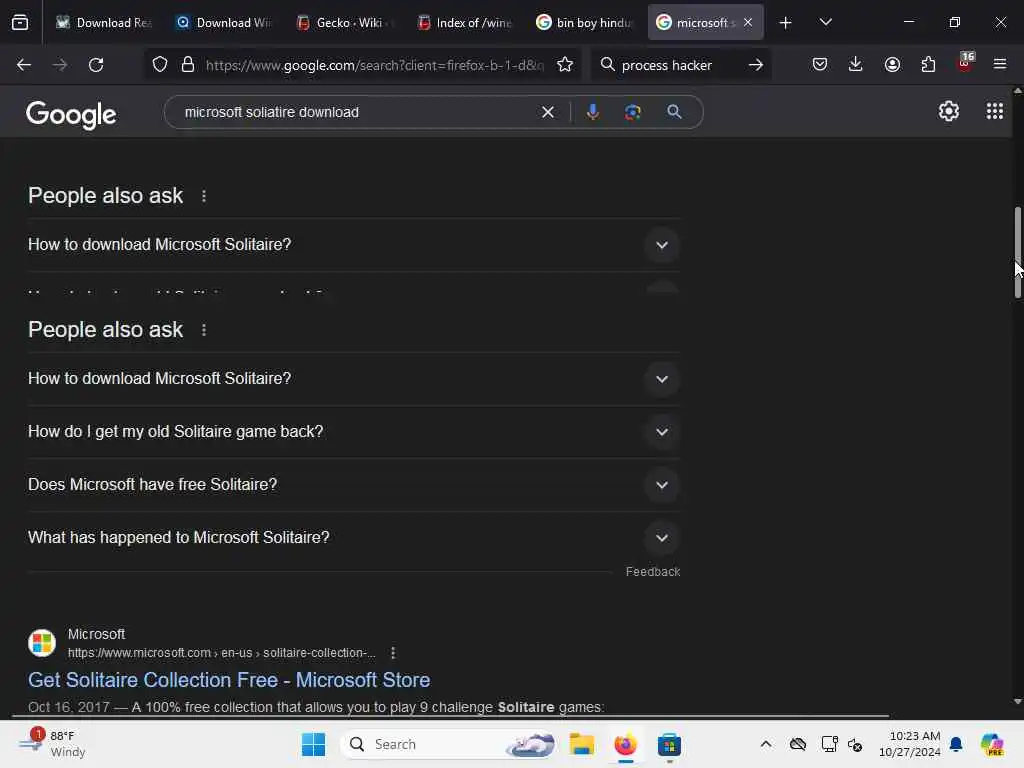Viewport: 1024px width, 768px height.
Task: Open extensions puzzle icon
Action: (928, 64)
